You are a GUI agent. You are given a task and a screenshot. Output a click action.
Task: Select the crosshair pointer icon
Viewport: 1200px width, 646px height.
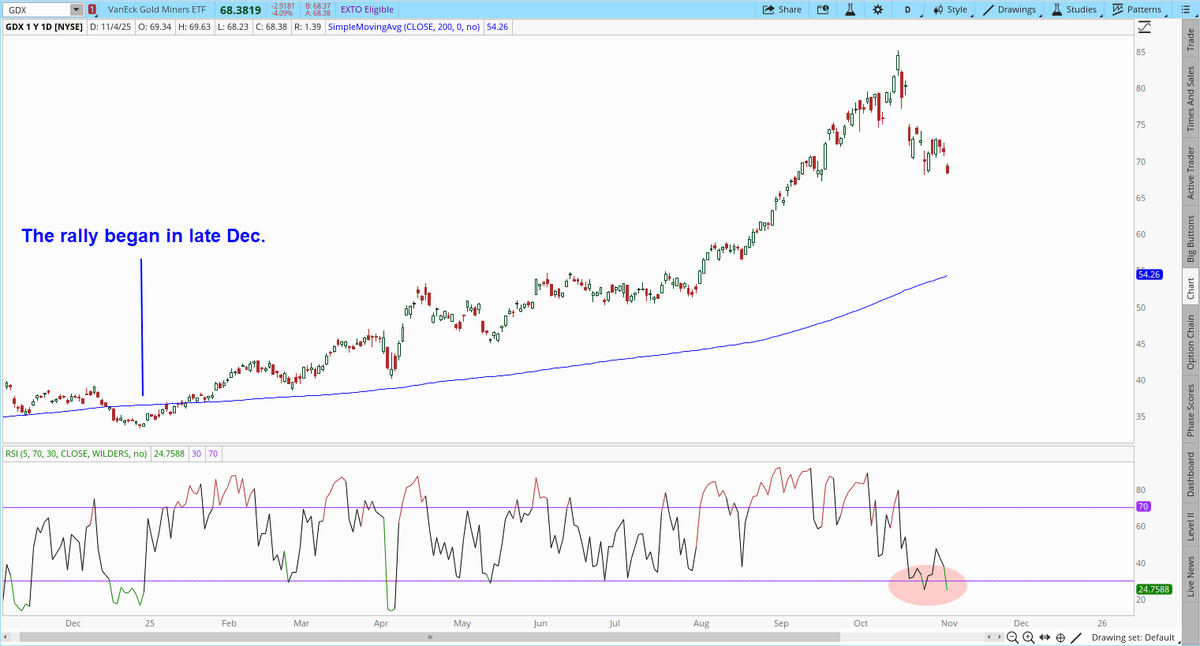[1059, 637]
